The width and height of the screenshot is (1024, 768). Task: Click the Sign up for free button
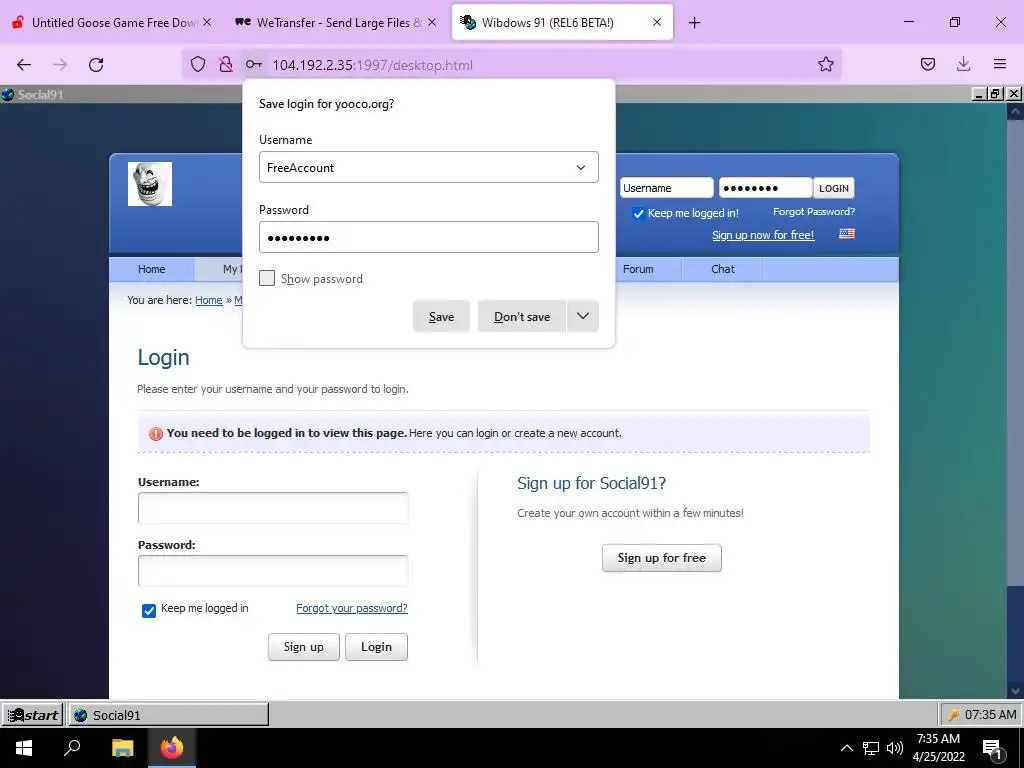(662, 558)
